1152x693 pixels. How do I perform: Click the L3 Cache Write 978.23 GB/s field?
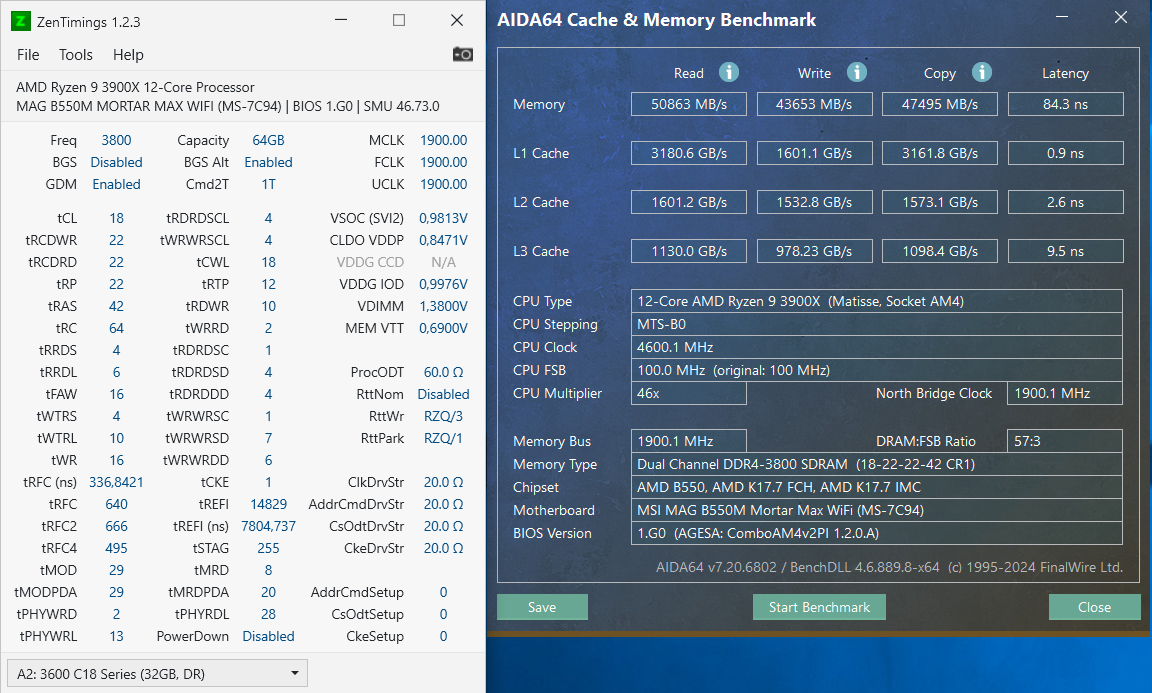point(814,251)
